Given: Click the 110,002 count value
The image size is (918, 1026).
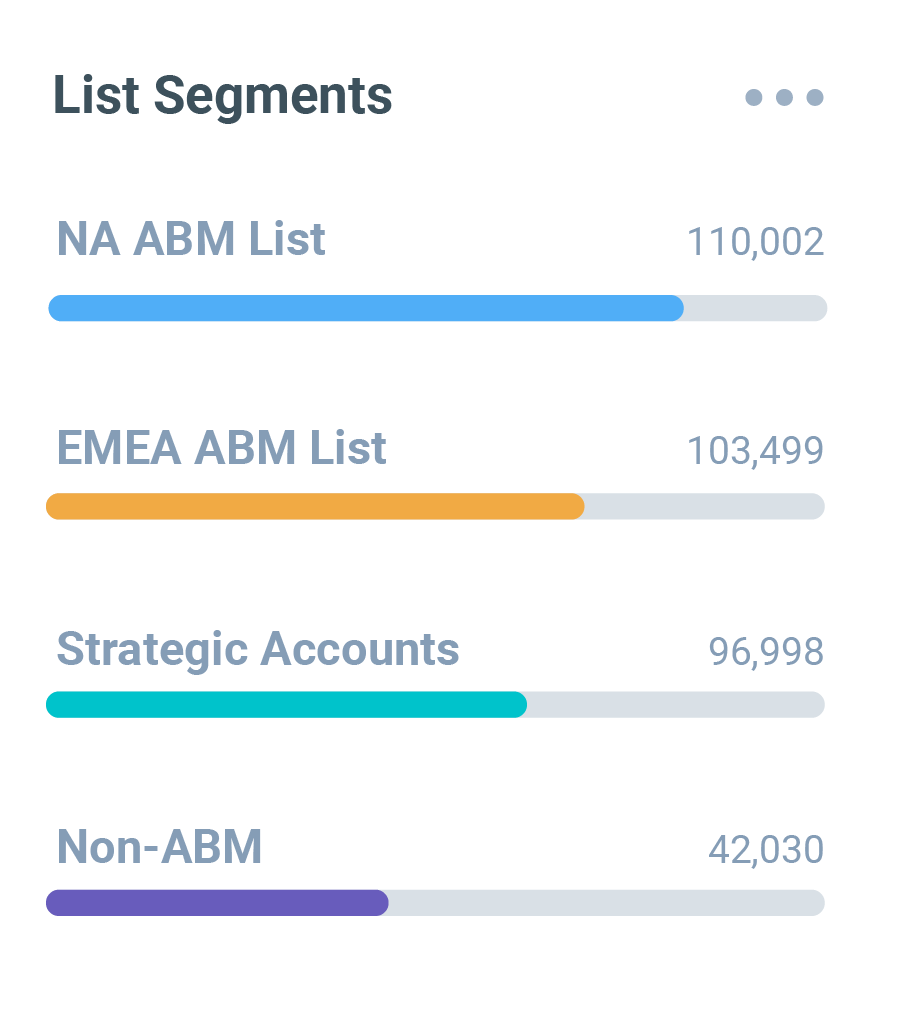Looking at the screenshot, I should (x=755, y=242).
